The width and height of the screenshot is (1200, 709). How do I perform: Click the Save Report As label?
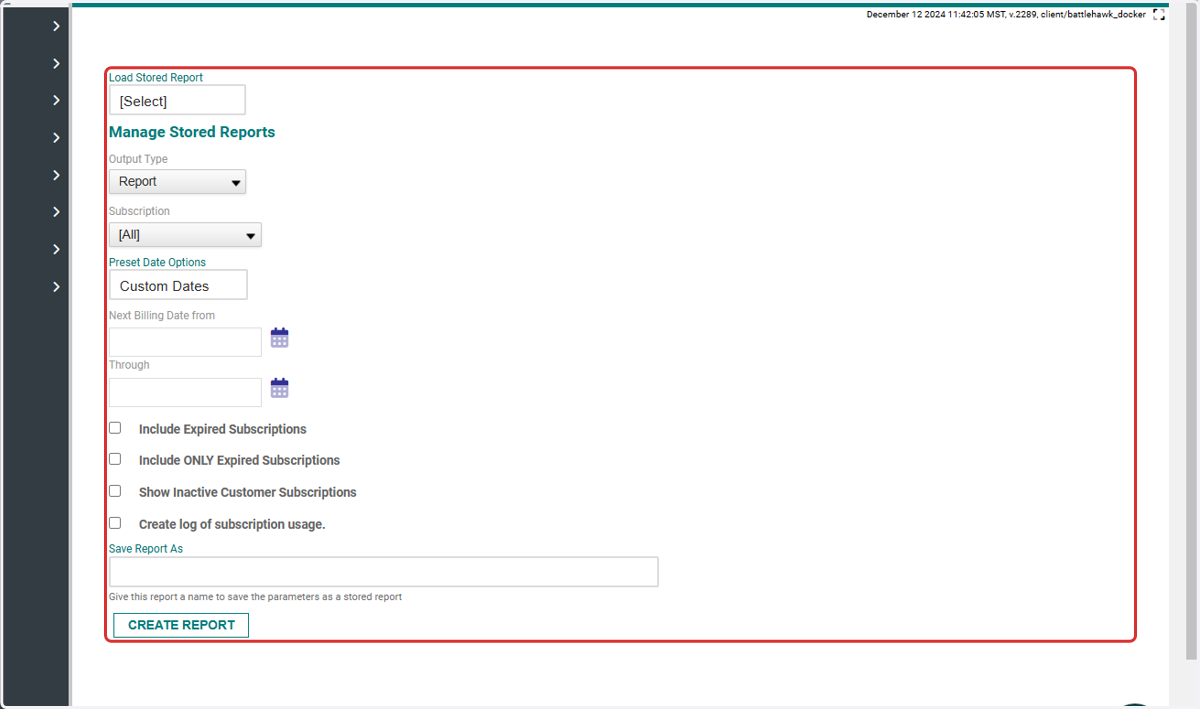coord(146,548)
